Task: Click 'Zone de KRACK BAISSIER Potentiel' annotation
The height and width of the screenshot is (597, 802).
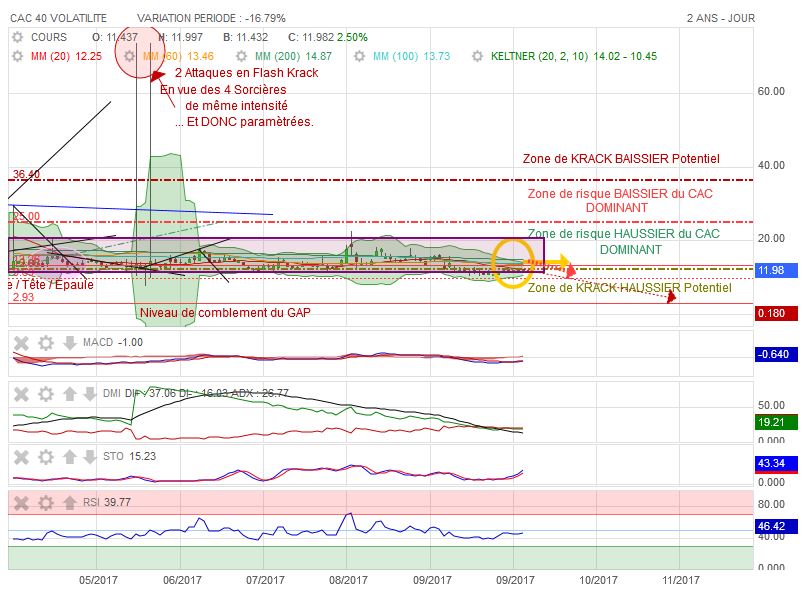Action: (621, 159)
